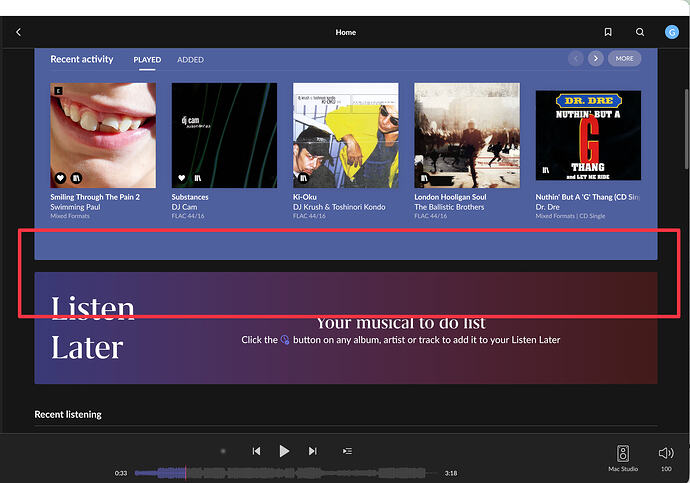The width and height of the screenshot is (690, 483).
Task: Open the search magnifier icon
Action: [x=640, y=32]
